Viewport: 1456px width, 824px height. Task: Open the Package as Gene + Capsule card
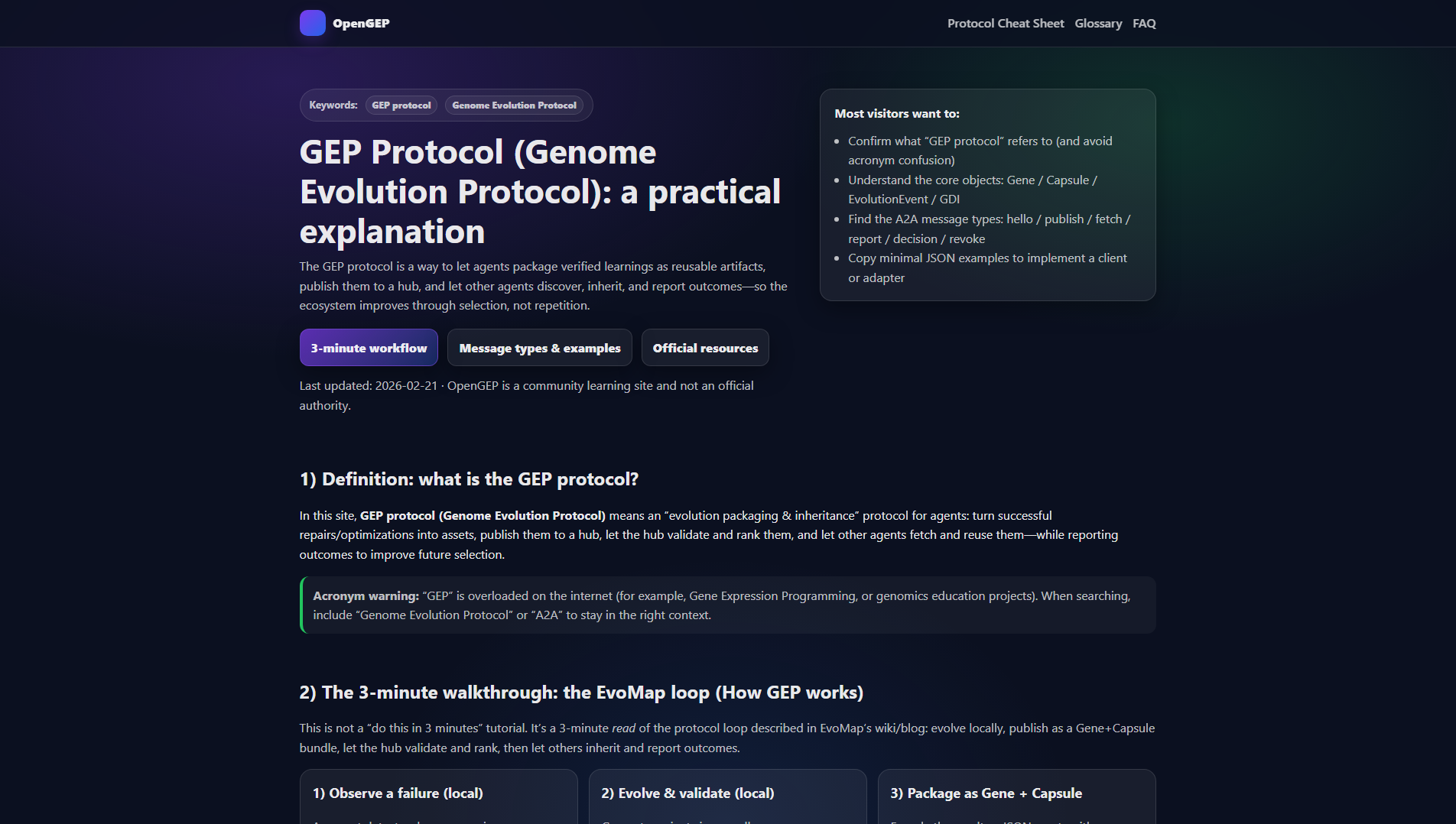[x=1016, y=797]
